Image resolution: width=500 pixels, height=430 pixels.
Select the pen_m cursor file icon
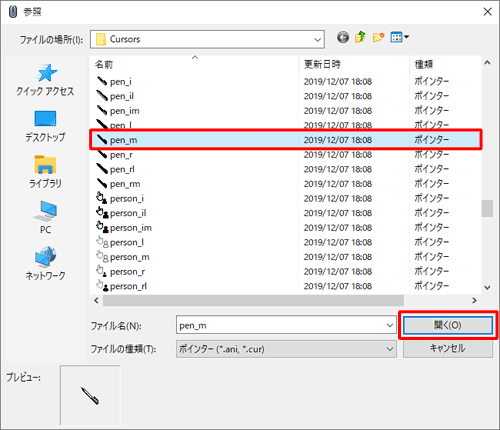pos(102,140)
